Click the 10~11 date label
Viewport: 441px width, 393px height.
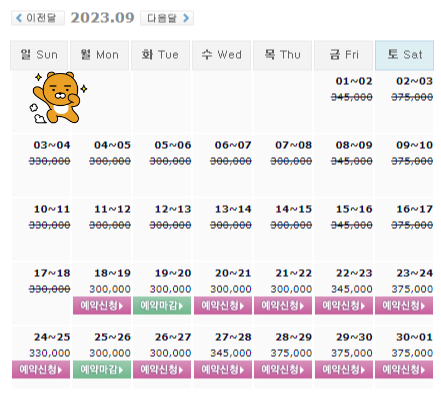[x=52, y=209]
